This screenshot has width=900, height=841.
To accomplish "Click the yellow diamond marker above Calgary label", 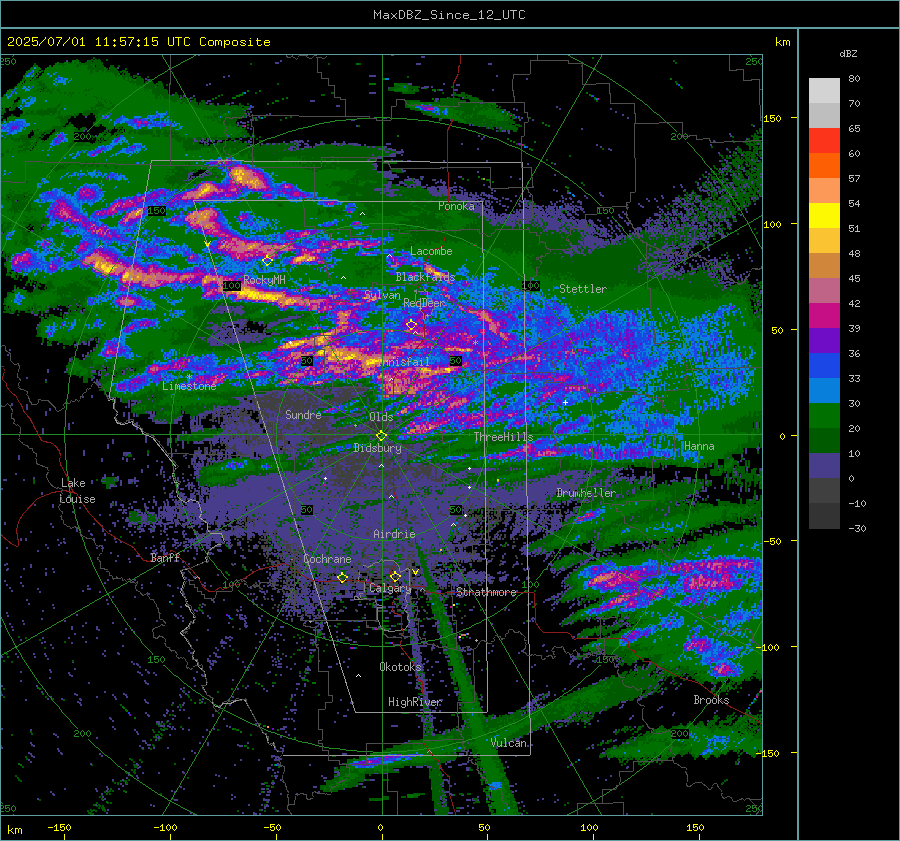I will 395,576.
